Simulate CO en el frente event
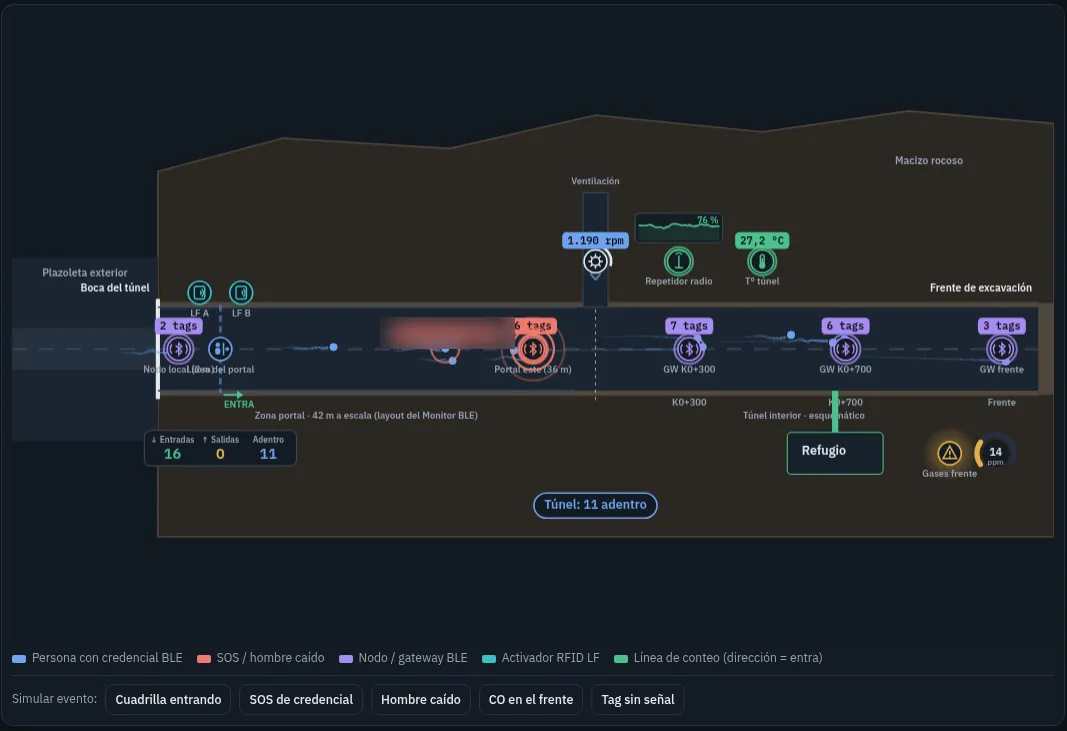Screen dimensions: 1067x731 531,700
